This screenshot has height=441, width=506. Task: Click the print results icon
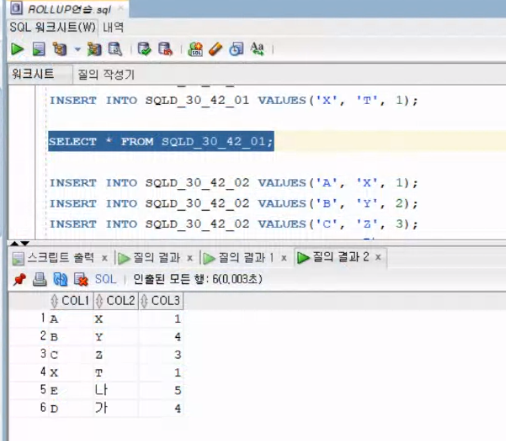(x=40, y=279)
